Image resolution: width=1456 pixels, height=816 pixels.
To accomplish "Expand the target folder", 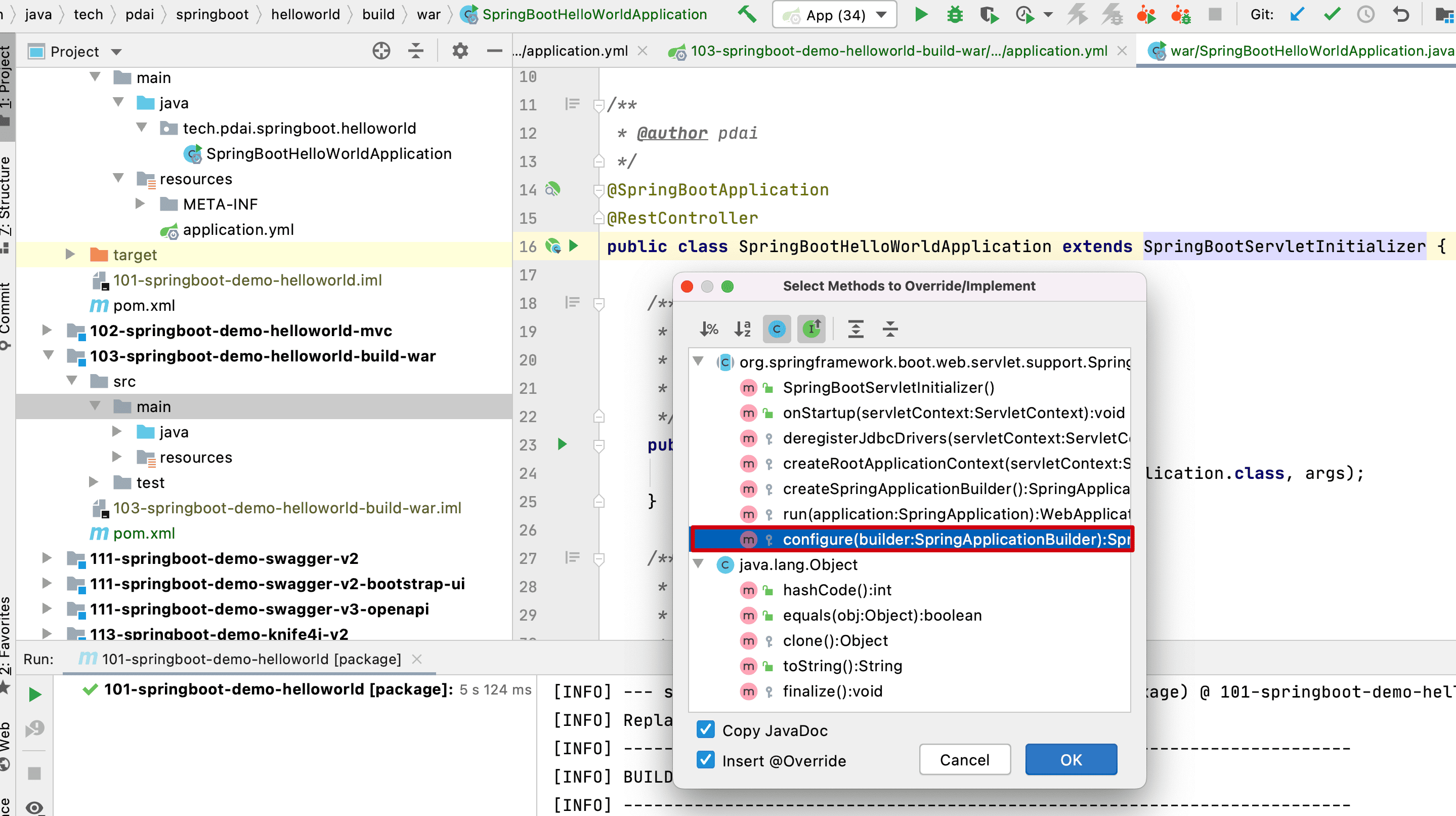I will click(70, 255).
